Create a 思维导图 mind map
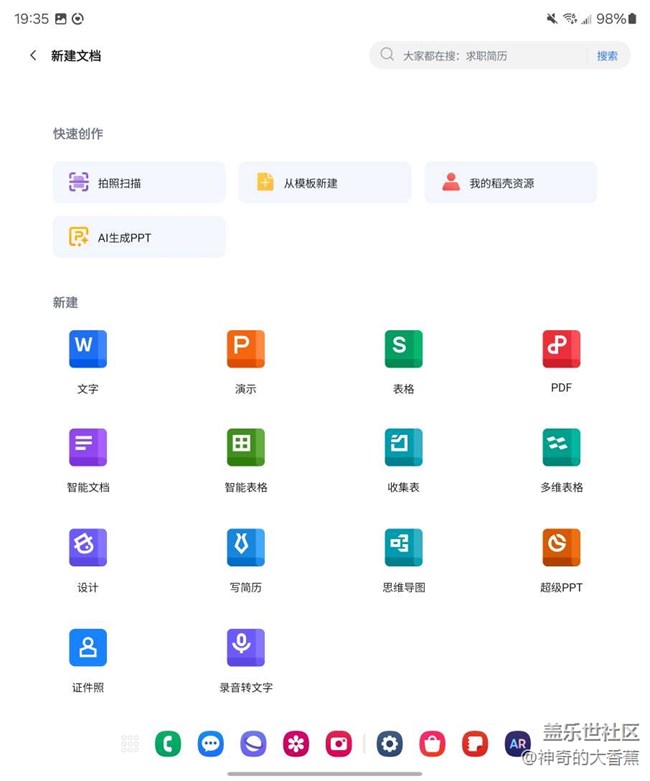The image size is (650, 781). point(403,548)
